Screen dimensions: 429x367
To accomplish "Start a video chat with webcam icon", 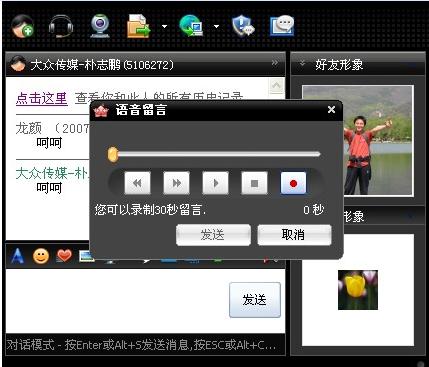I will tap(100, 26).
